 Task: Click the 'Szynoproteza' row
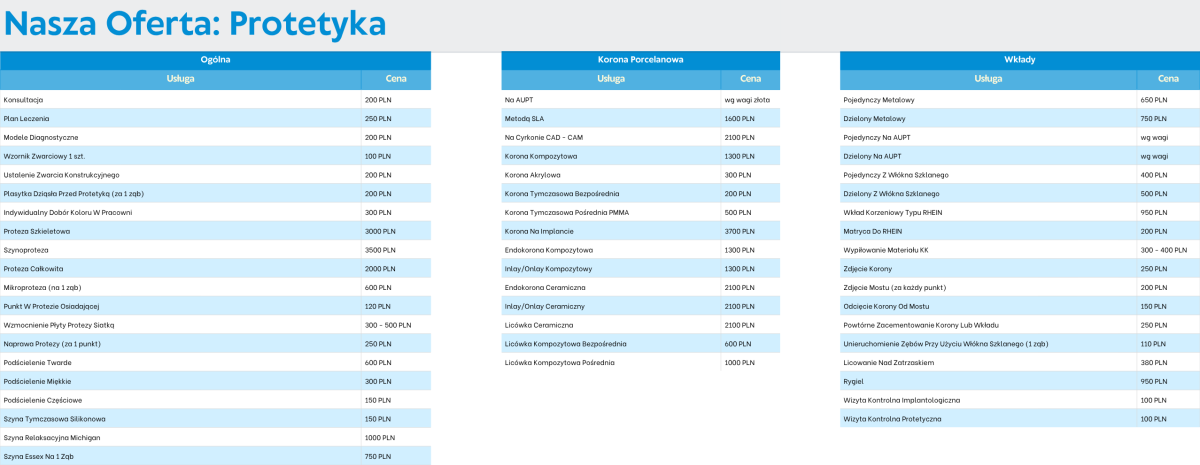click(26, 250)
